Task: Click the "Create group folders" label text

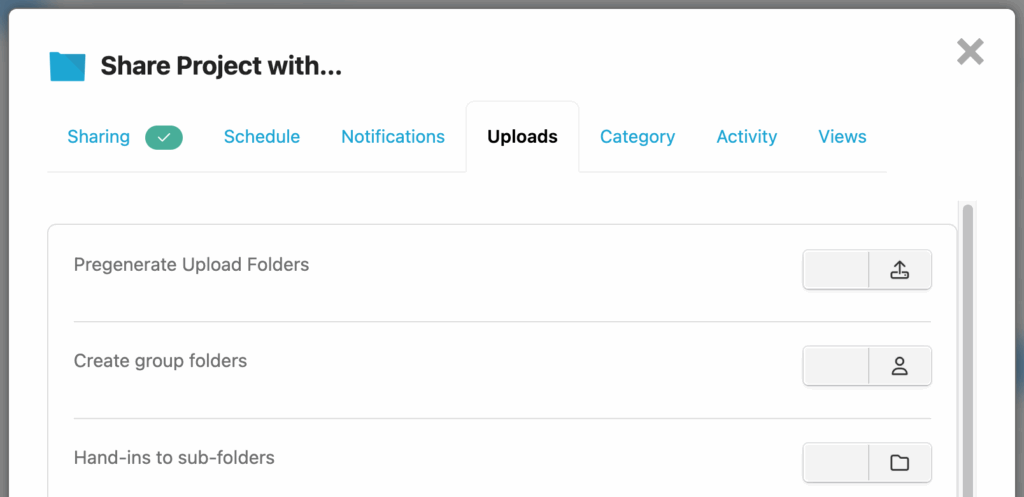Action: (x=160, y=361)
